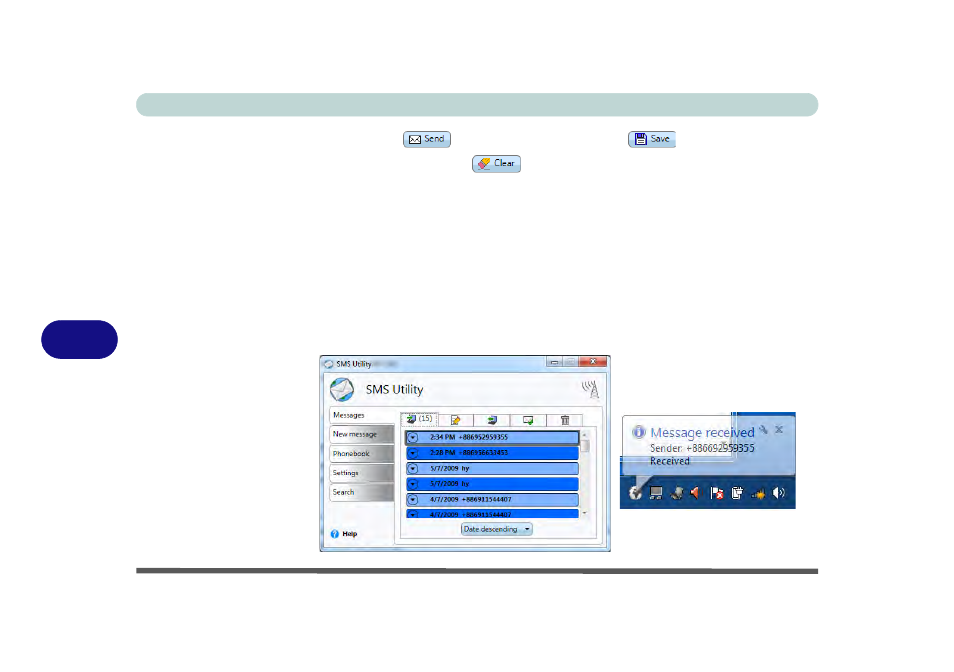Image resolution: width=954 pixels, height=672 pixels.
Task: Click the Send button
Action: tap(427, 139)
